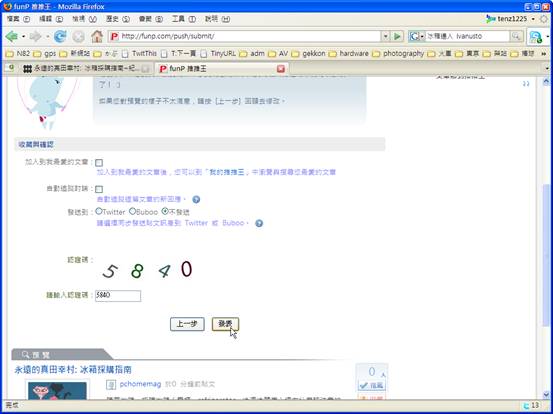The image size is (553, 414).
Task: Click the pchomemag avatar icon
Action: pos(111,385)
